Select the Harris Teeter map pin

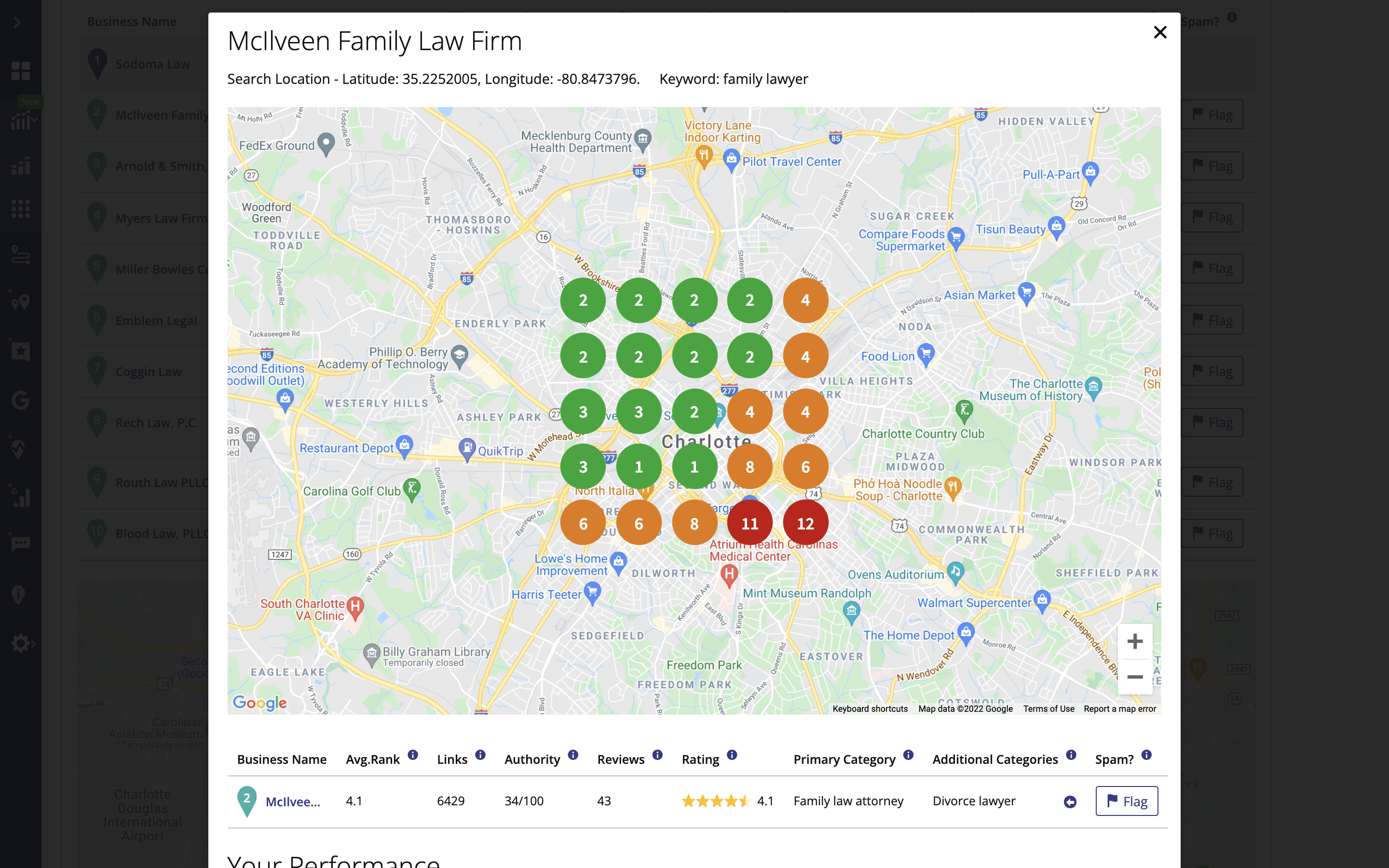pos(592,593)
